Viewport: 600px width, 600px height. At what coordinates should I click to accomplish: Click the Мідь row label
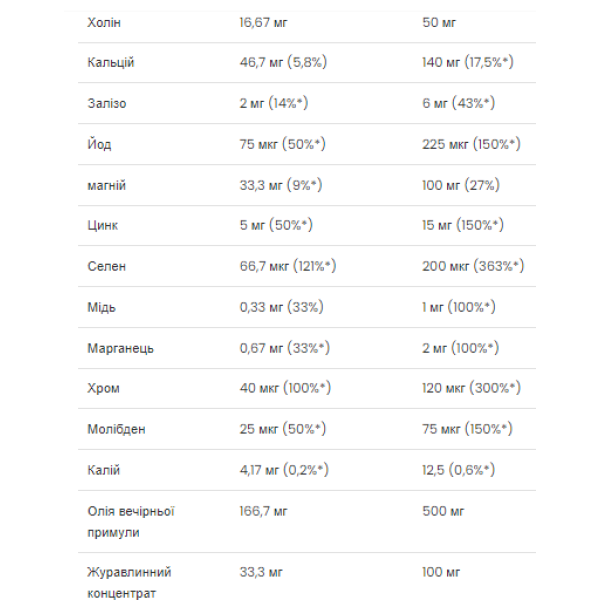point(102,307)
